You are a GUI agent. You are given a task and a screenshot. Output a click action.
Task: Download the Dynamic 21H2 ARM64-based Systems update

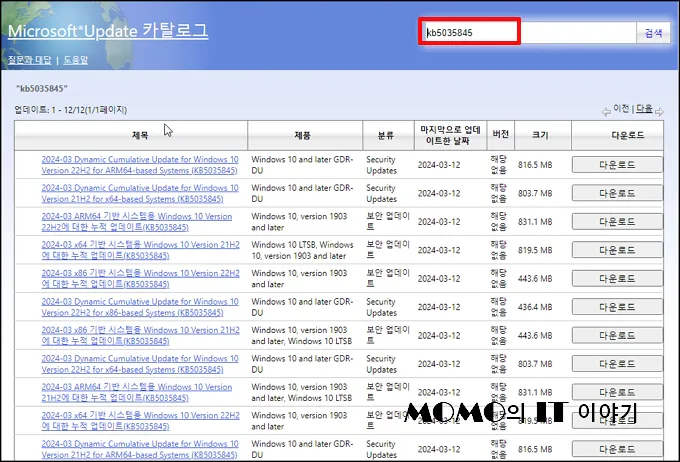coord(617,449)
